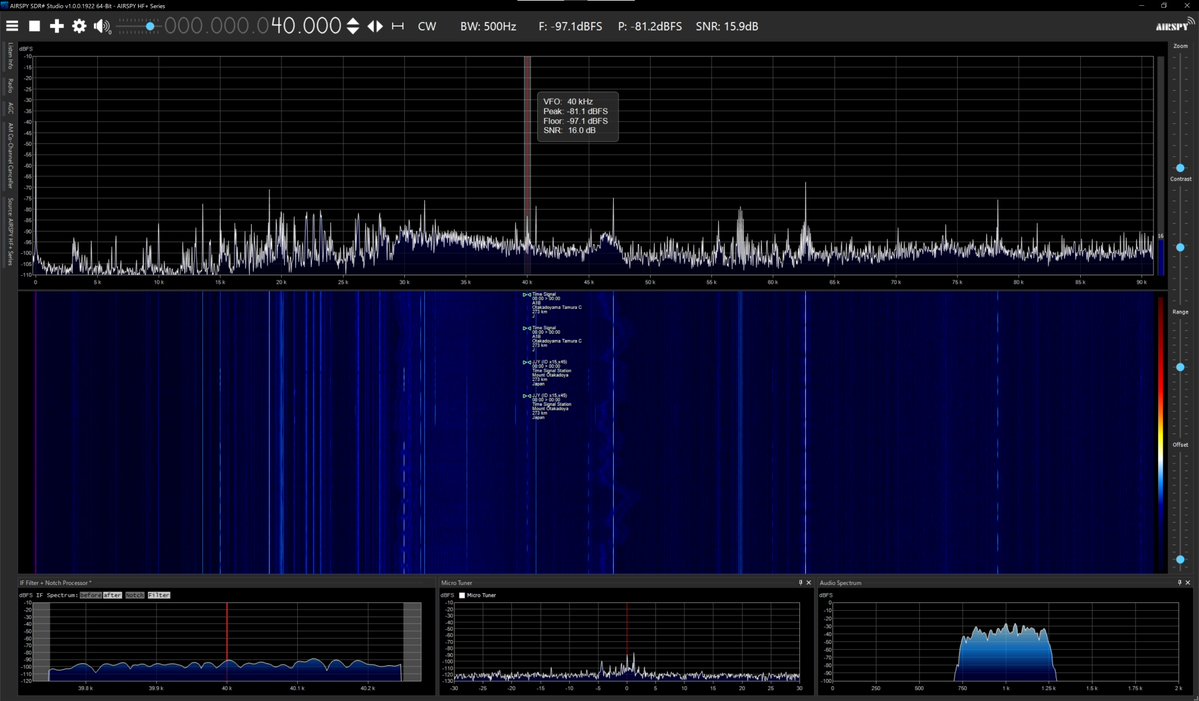Toggle the IF Spectrum 'notch' button
This screenshot has height=701, width=1199.
pyautogui.click(x=135, y=595)
